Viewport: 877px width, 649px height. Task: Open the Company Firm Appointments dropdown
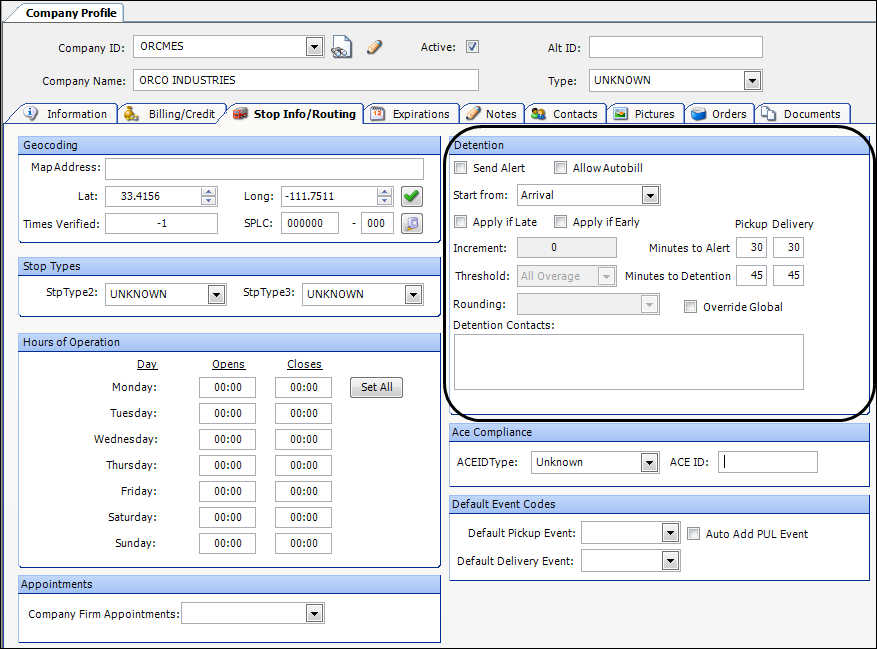click(315, 614)
